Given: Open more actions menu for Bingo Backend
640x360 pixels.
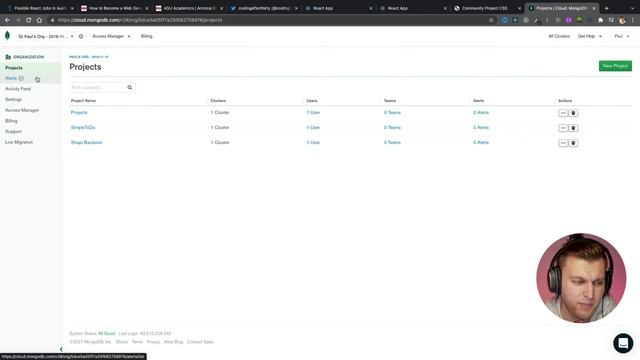Looking at the screenshot, I should [x=563, y=143].
